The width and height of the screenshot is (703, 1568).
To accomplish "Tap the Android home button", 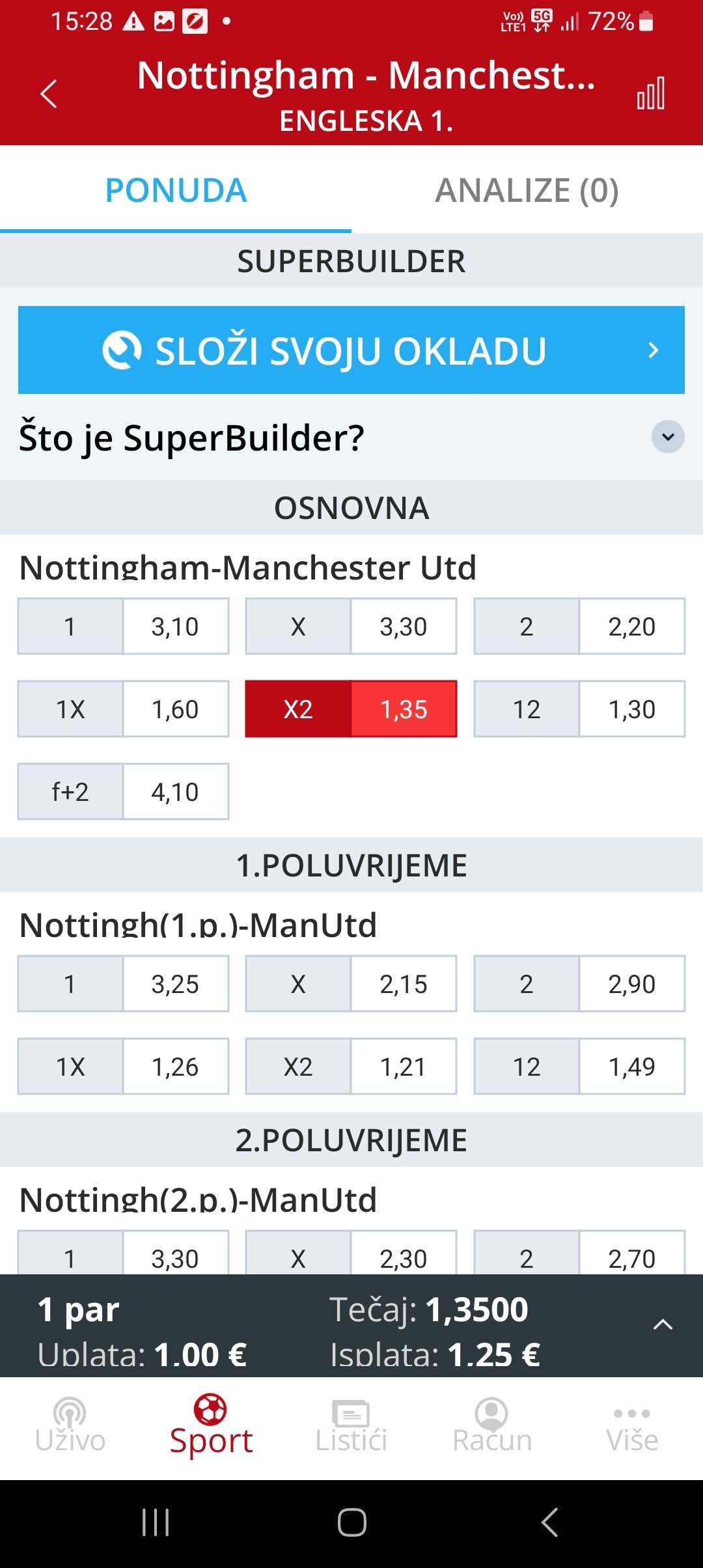I will click(352, 1522).
